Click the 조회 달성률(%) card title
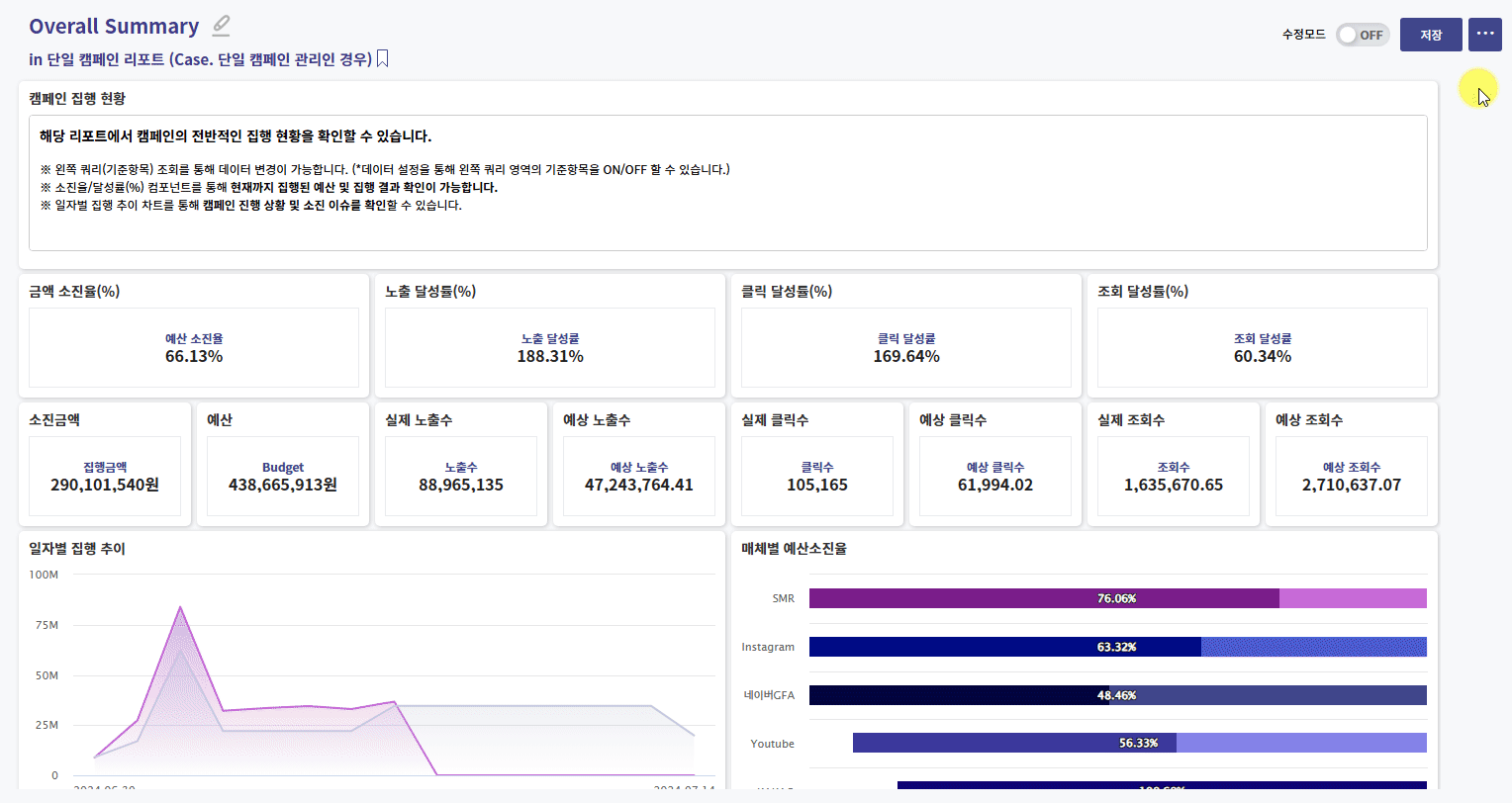The height and width of the screenshot is (803, 1512). (1143, 292)
